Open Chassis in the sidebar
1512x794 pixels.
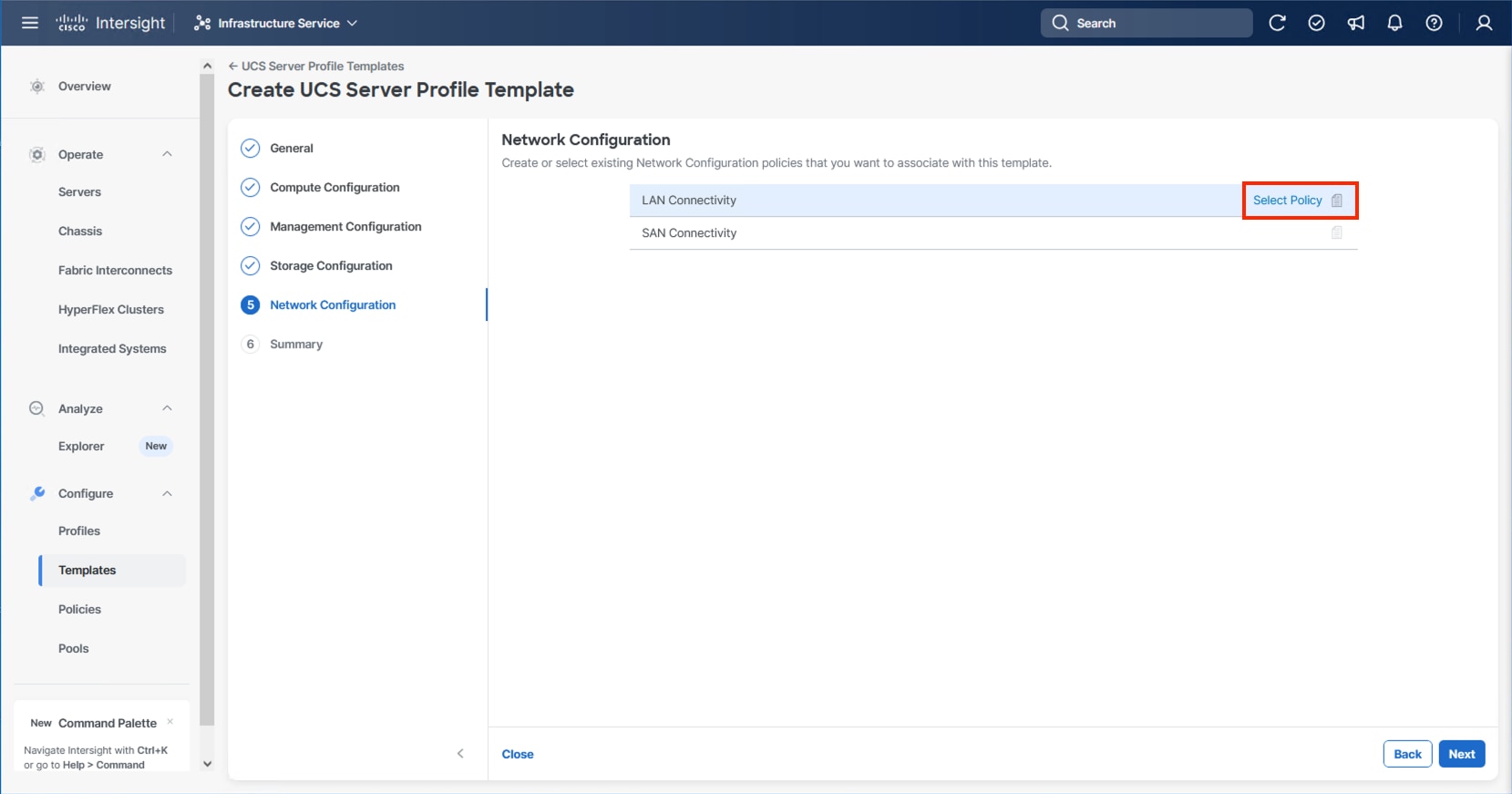coord(80,232)
